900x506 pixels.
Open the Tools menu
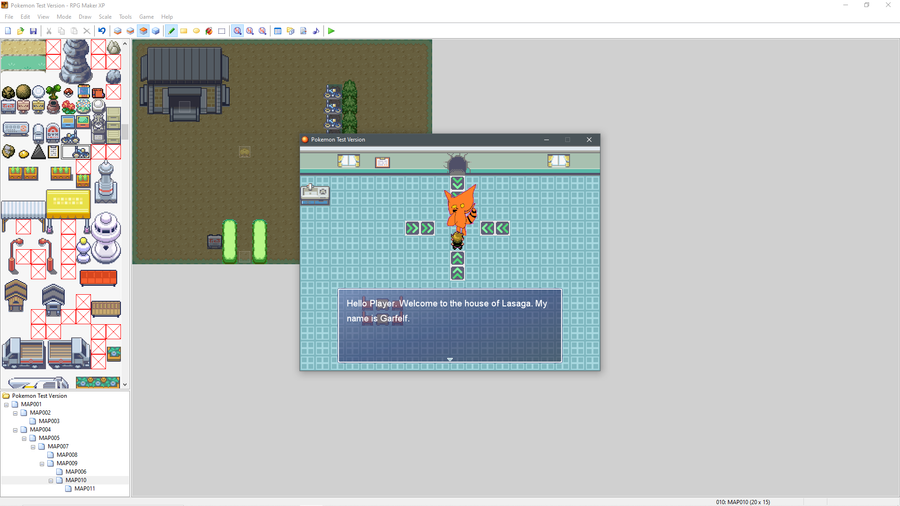pos(125,17)
